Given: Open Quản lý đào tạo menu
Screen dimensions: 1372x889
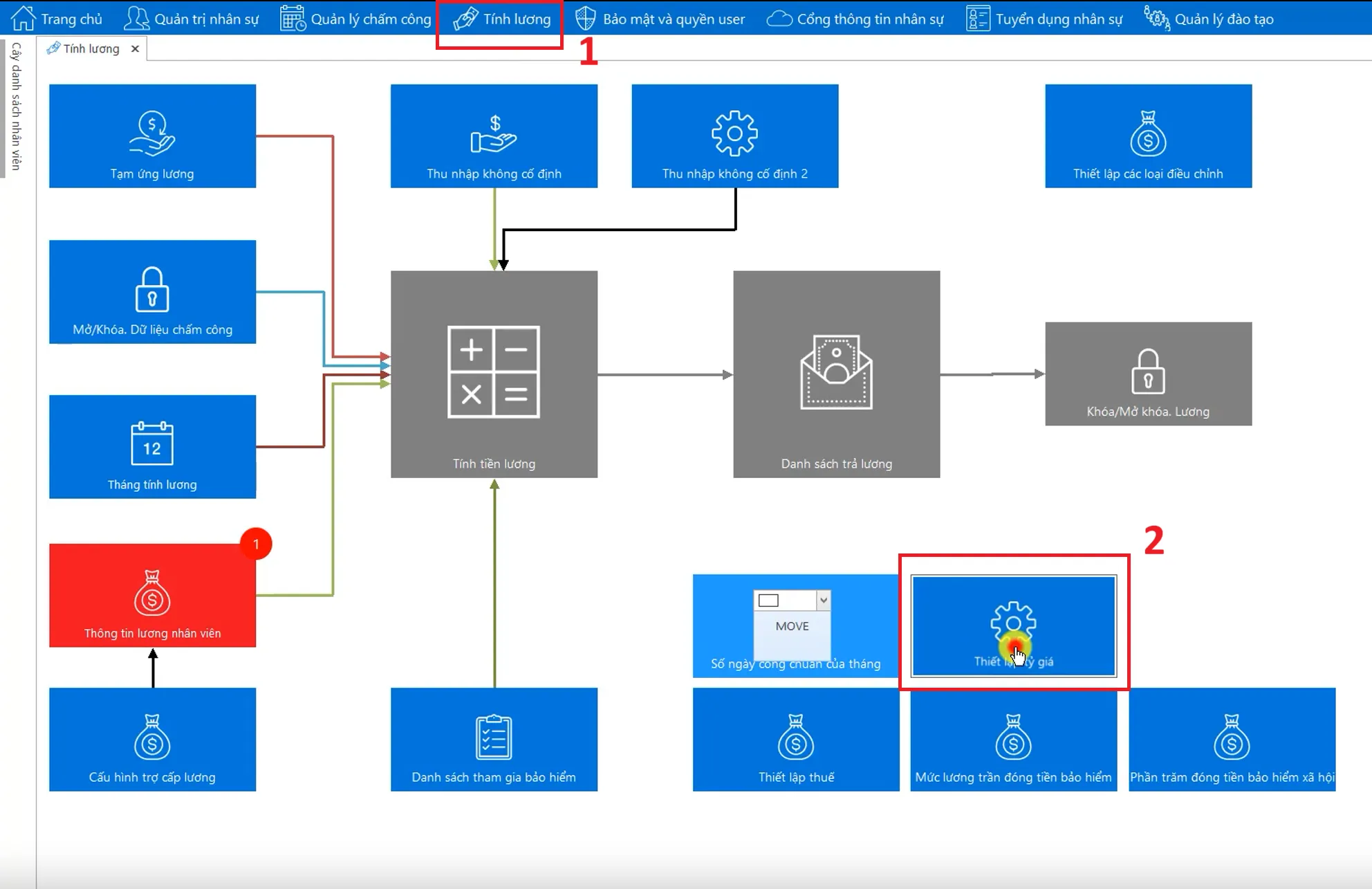Looking at the screenshot, I should point(1208,19).
